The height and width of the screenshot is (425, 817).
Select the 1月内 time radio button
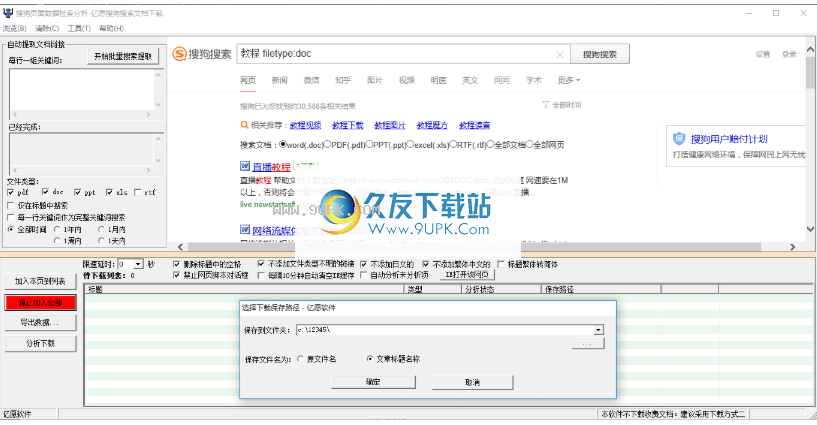click(x=102, y=229)
